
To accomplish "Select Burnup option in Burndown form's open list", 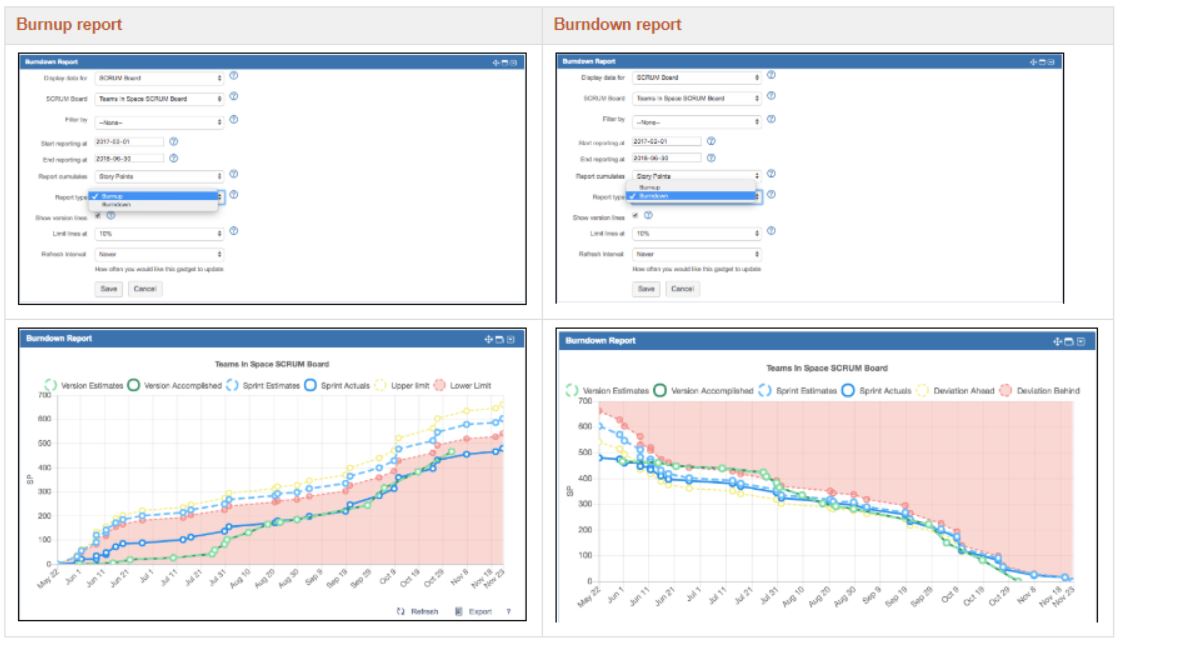I will (691, 187).
